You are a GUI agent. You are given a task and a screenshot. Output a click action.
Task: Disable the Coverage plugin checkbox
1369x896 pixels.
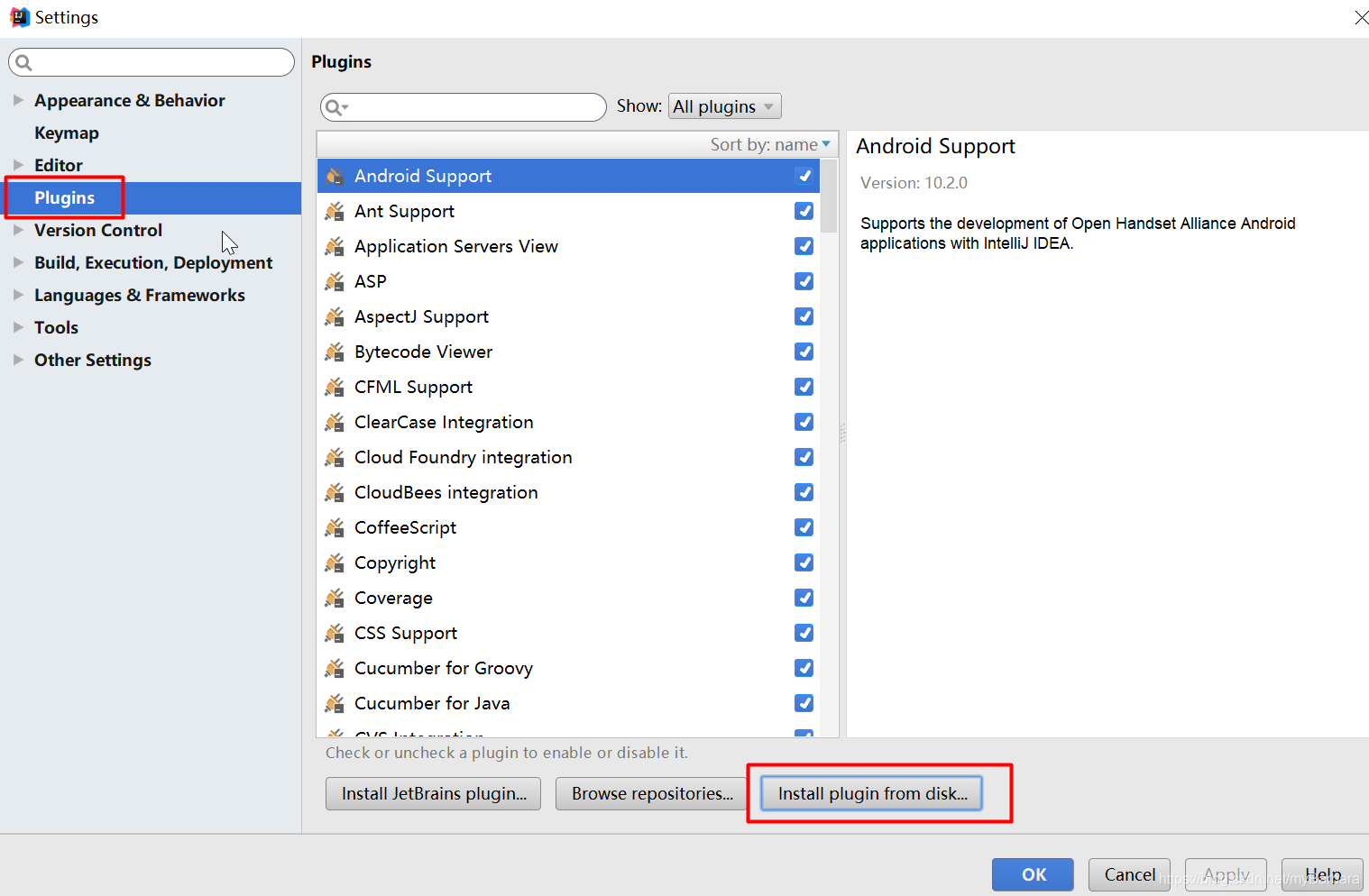coord(804,598)
